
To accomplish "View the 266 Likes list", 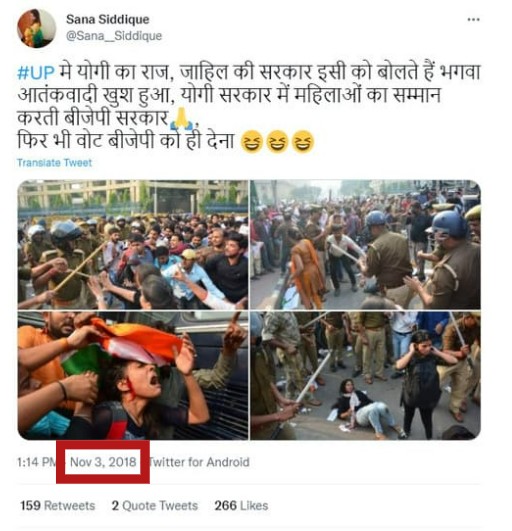I will tap(241, 506).
